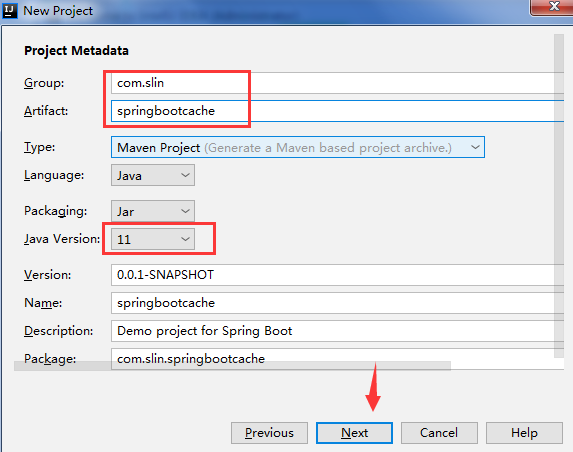Click the Version field with 0.0.1-SNAPSHOT

(x=337, y=275)
